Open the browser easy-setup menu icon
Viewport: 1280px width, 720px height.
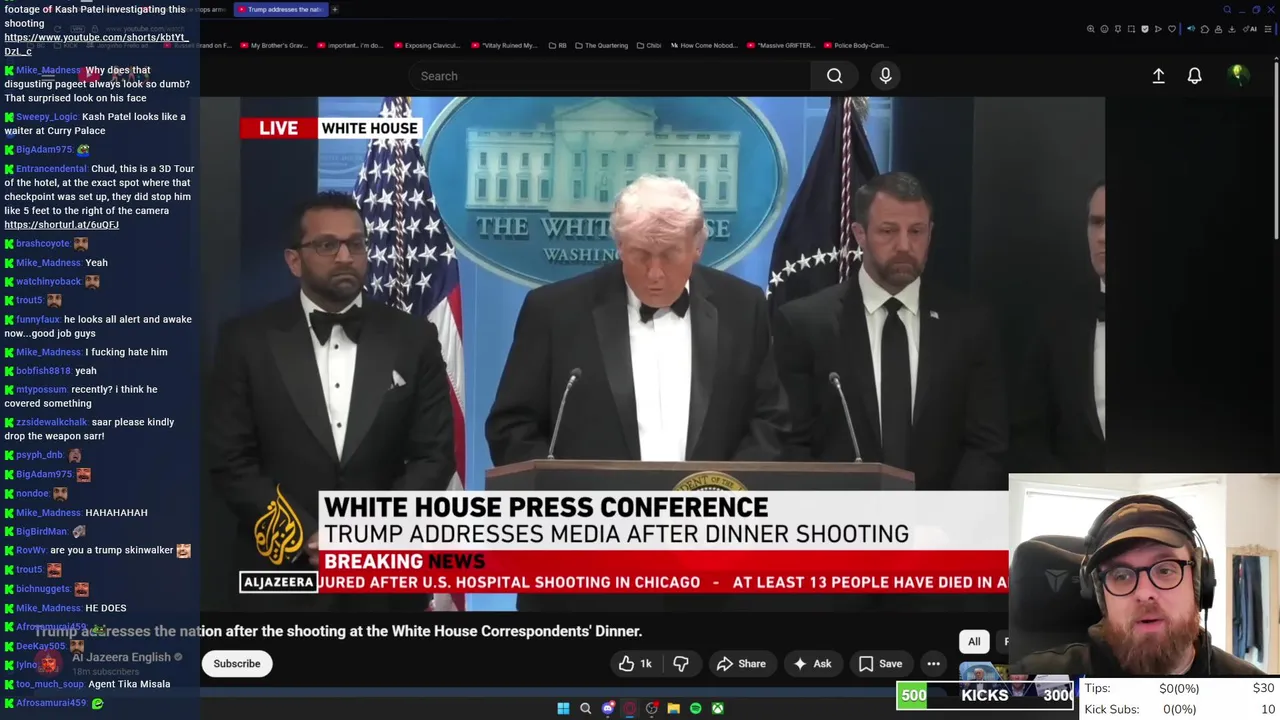click(x=1267, y=29)
